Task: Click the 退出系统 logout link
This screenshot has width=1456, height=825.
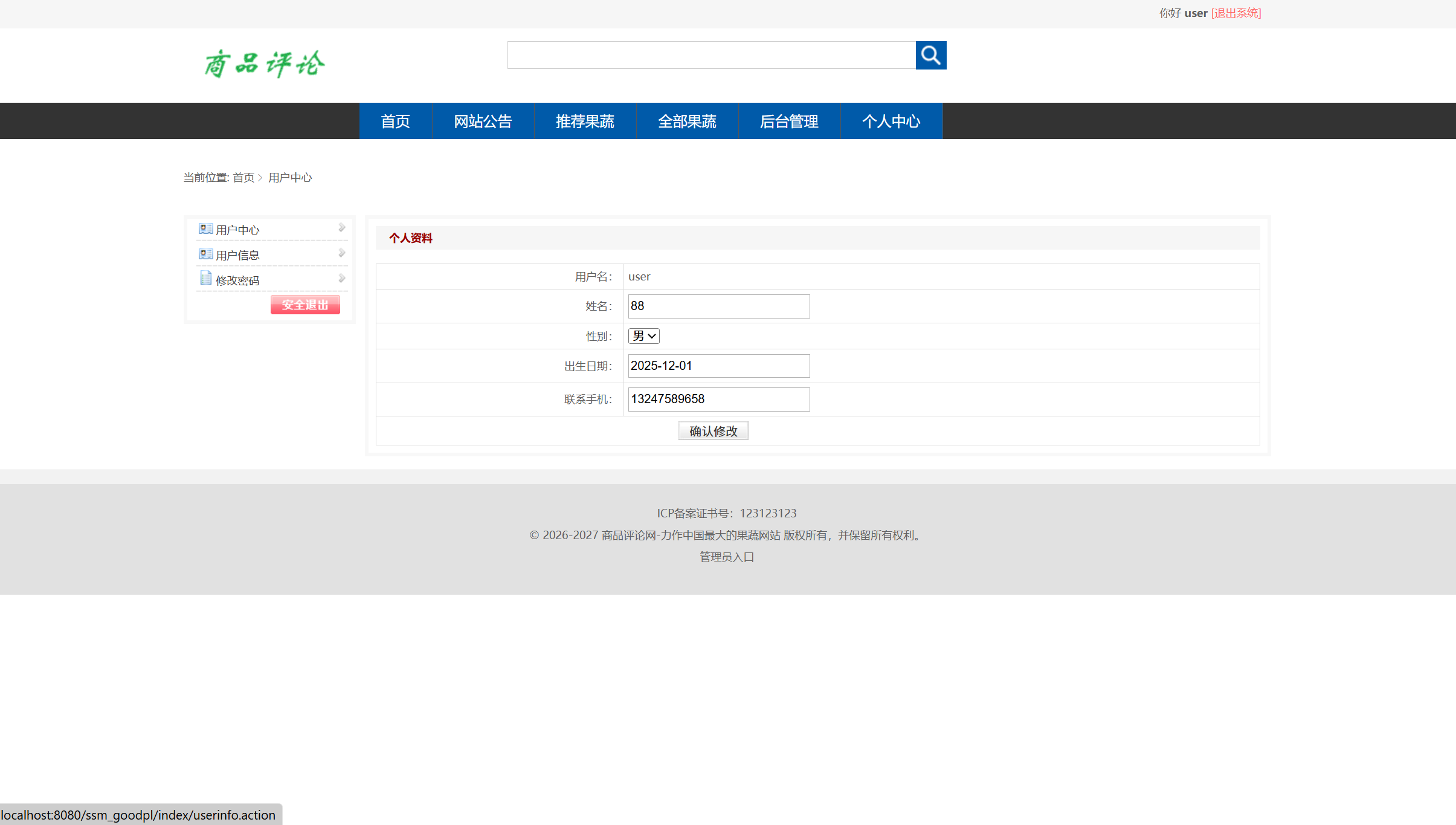Action: [x=1236, y=12]
